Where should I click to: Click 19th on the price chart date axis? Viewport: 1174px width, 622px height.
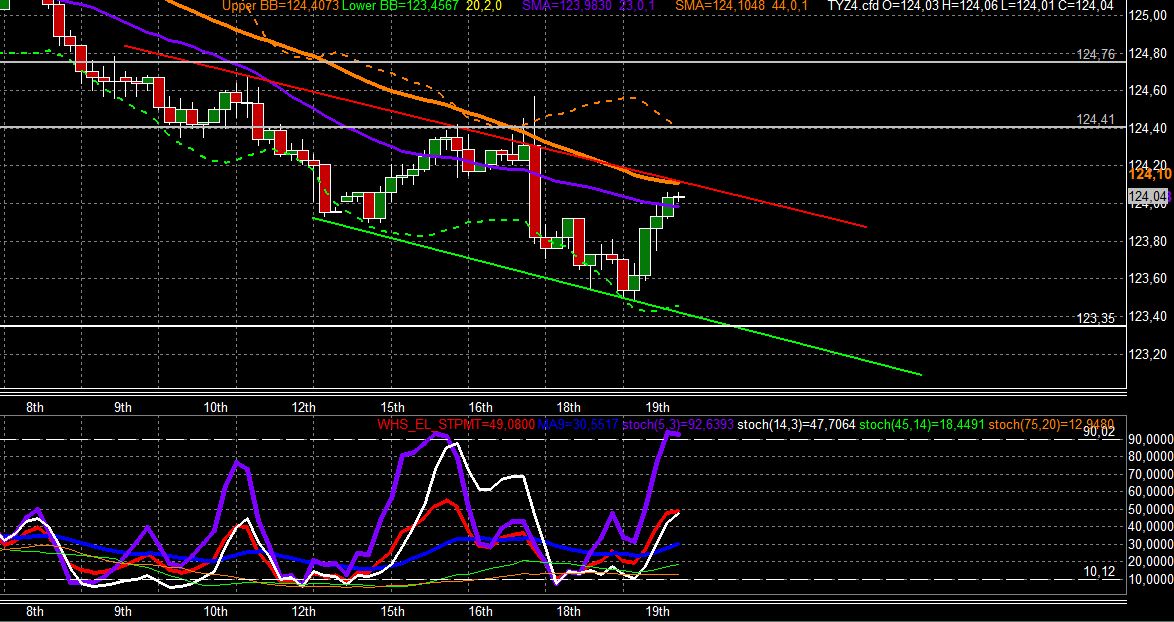657,407
